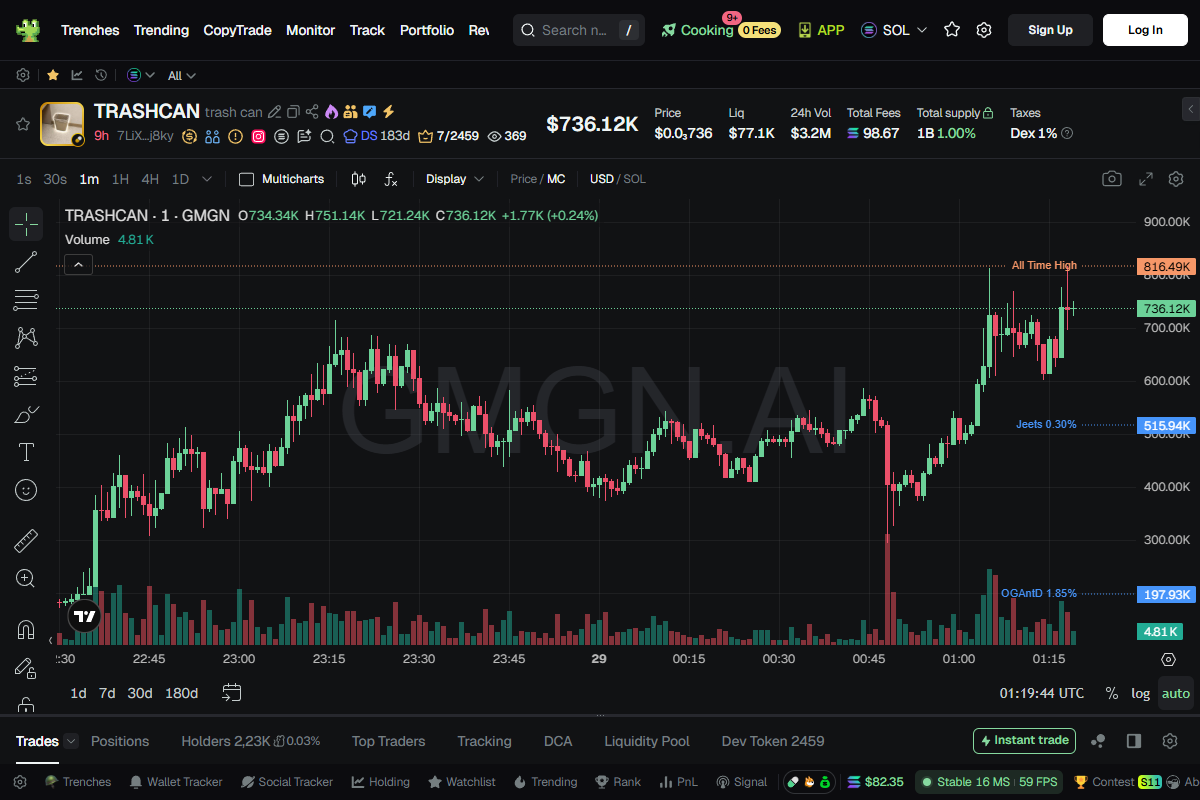The width and height of the screenshot is (1200, 800).
Task: Enable the Multicharts checkbox
Action: coord(246,179)
